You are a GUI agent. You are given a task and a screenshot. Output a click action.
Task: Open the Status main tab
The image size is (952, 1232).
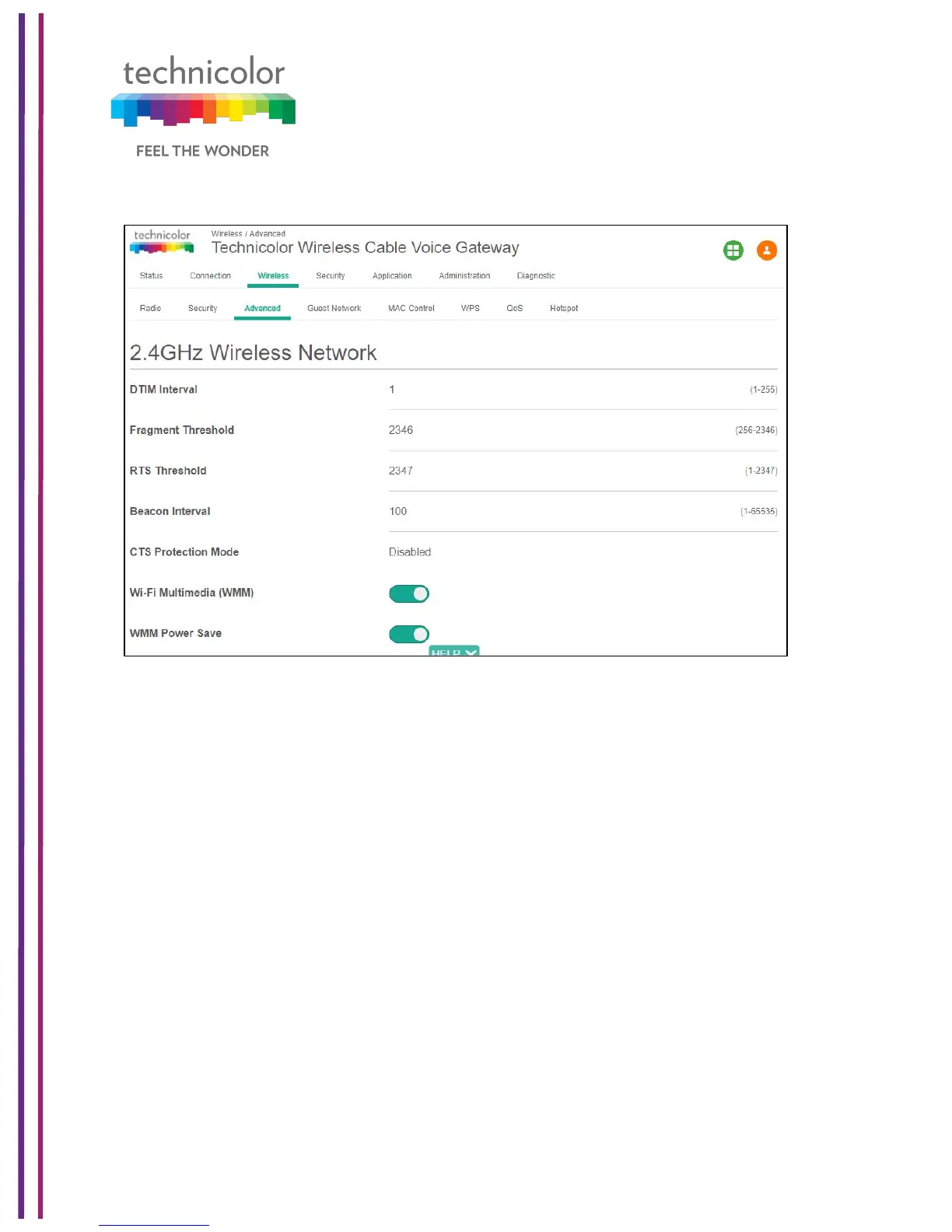[x=152, y=276]
